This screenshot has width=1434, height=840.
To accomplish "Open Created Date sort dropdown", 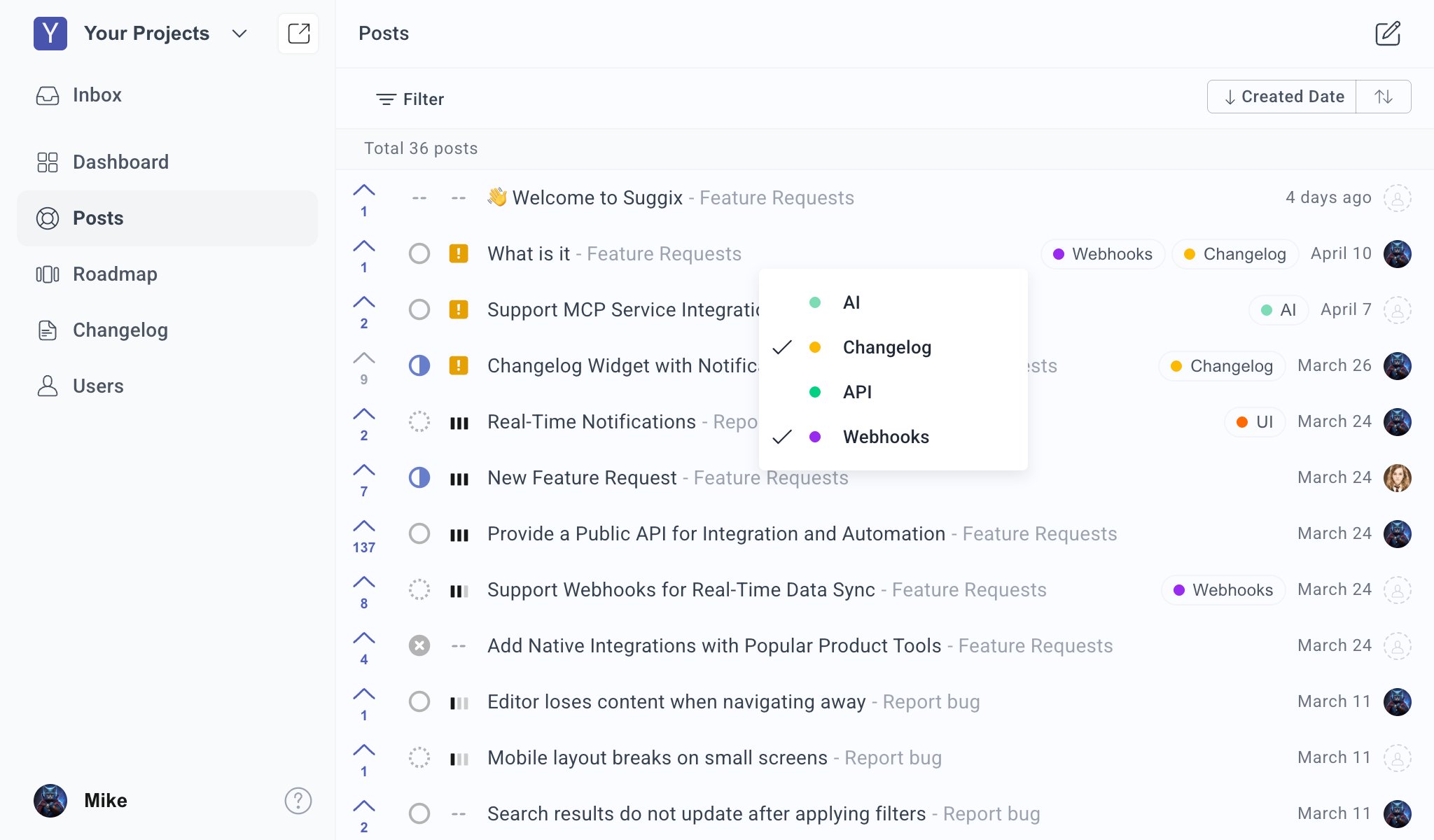I will point(1282,97).
